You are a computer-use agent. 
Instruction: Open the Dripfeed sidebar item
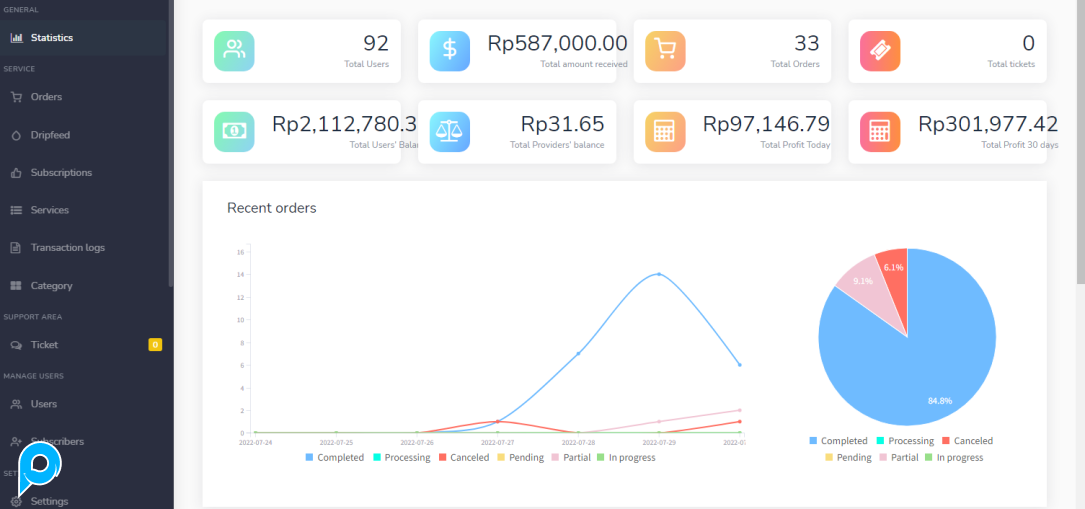[x=50, y=135]
